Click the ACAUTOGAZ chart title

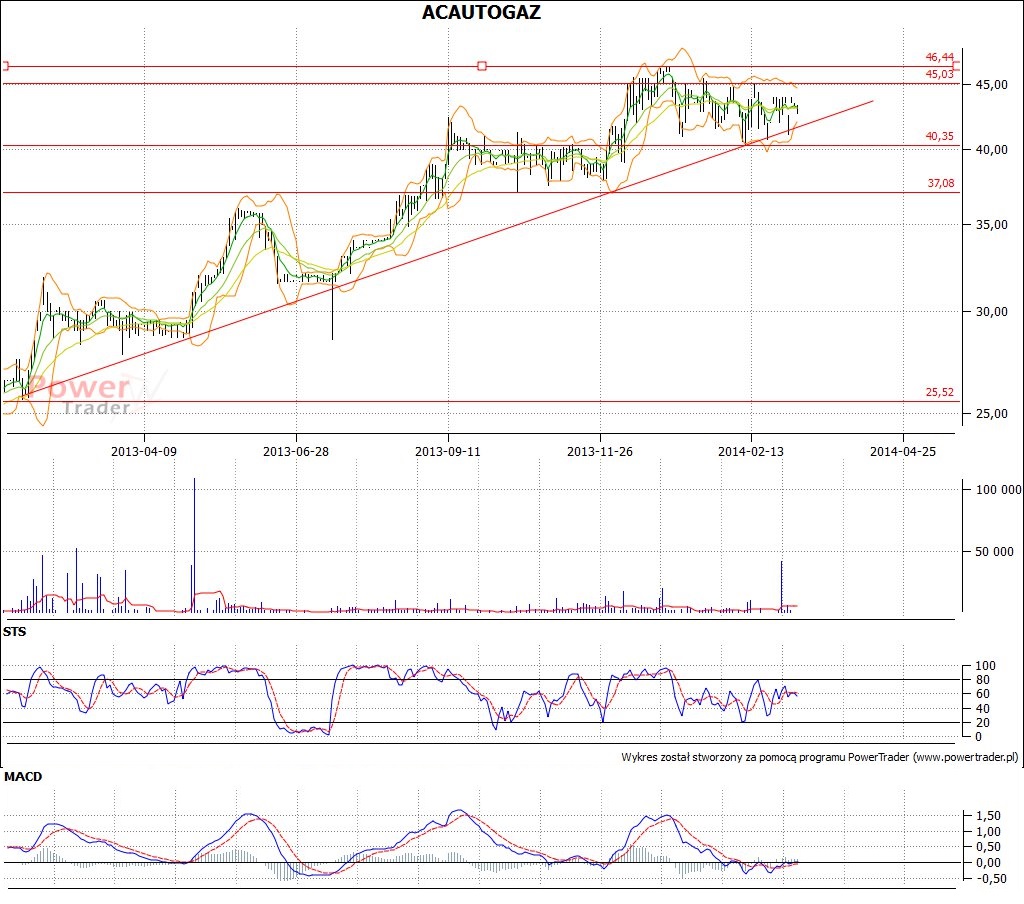481,12
